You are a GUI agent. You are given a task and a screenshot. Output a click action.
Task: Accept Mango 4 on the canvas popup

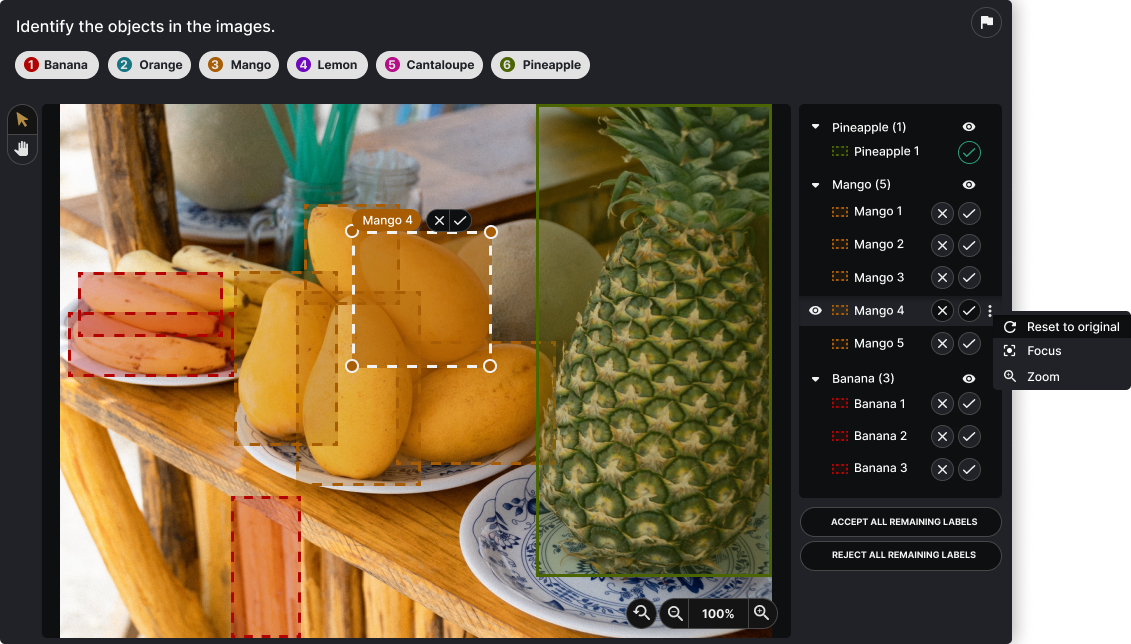tap(460, 221)
